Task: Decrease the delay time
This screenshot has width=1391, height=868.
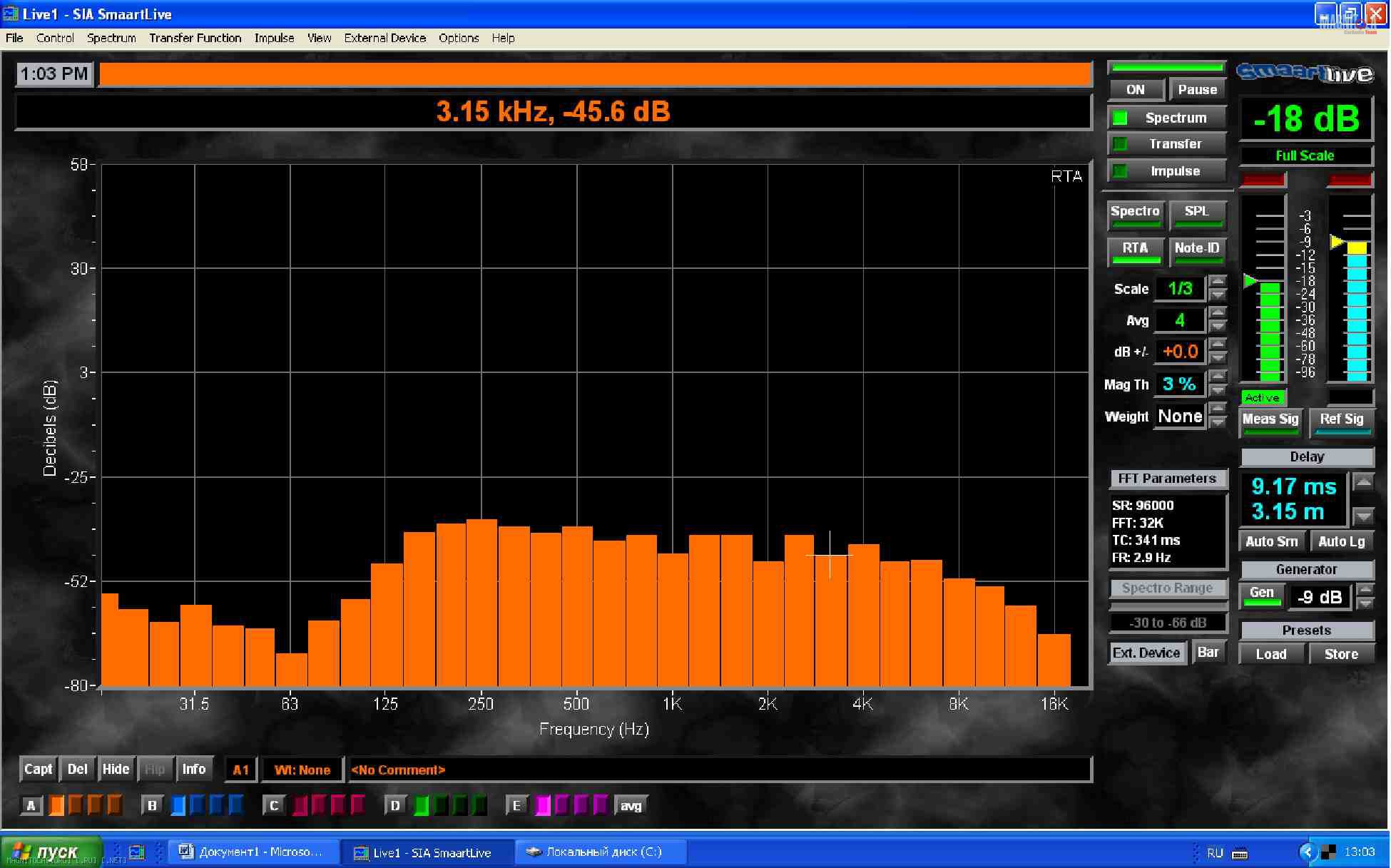Action: pos(1363,516)
